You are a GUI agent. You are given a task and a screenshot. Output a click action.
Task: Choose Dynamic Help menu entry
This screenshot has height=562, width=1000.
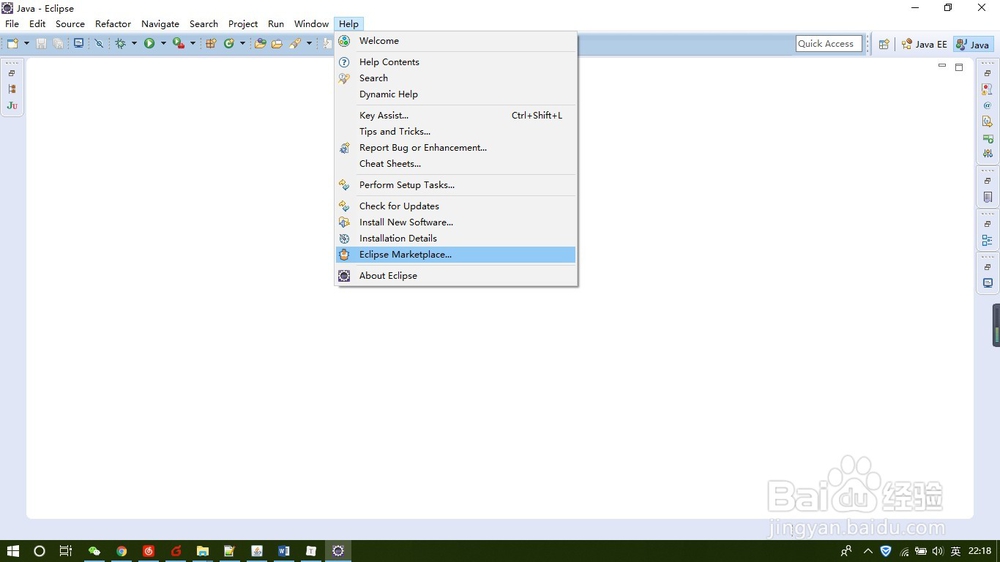coord(456,94)
